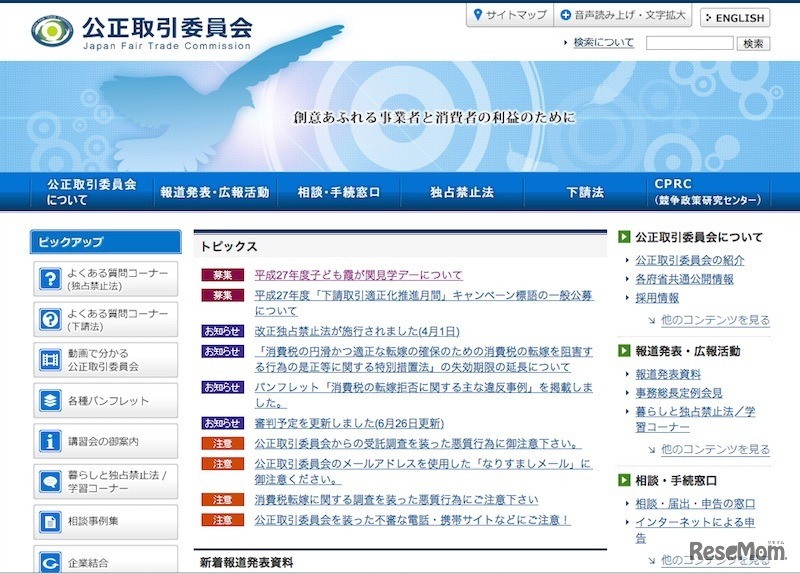Image resolution: width=800 pixels, height=574 pixels.
Task: Expand 他のコンテンツを見る under 公正取引委員会について
Action: pos(715,320)
